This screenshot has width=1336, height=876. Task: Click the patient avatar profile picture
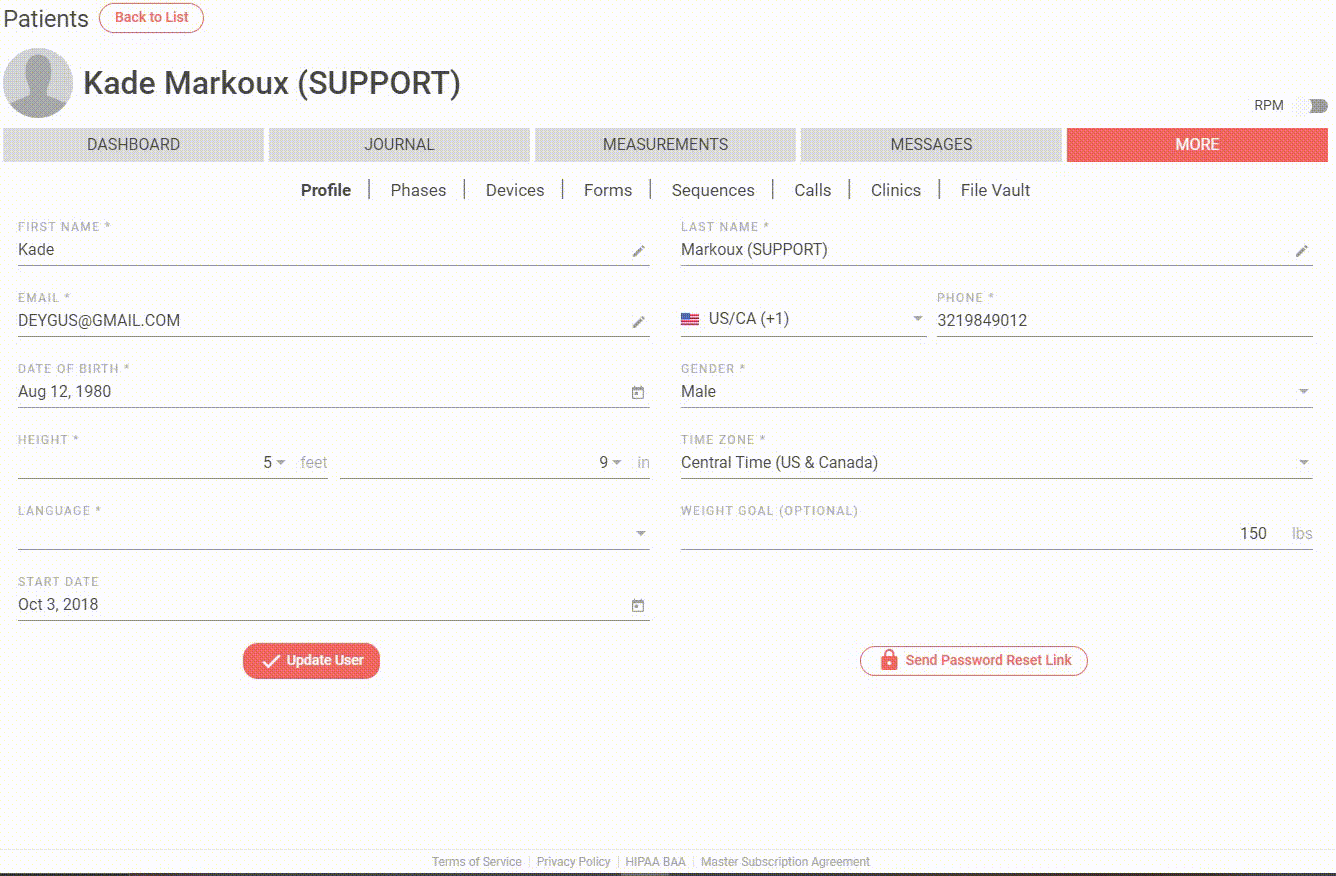click(x=38, y=83)
